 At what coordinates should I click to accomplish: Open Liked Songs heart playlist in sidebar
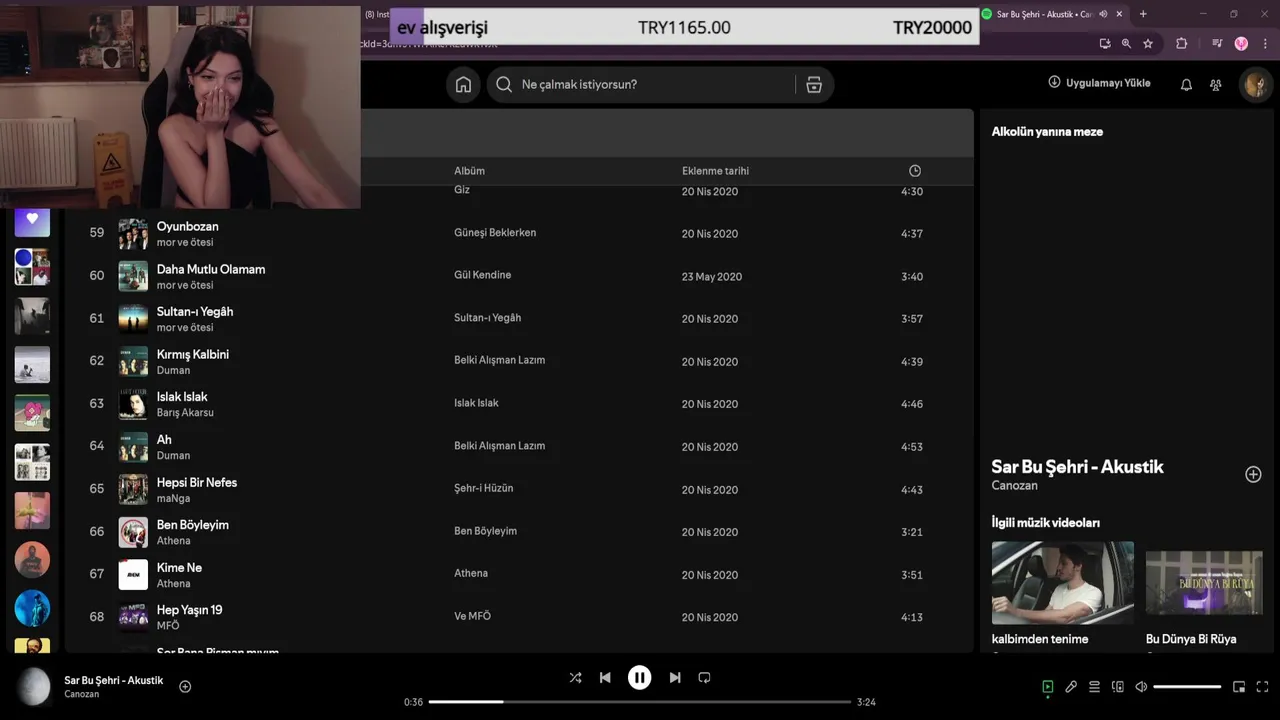[x=32, y=219]
